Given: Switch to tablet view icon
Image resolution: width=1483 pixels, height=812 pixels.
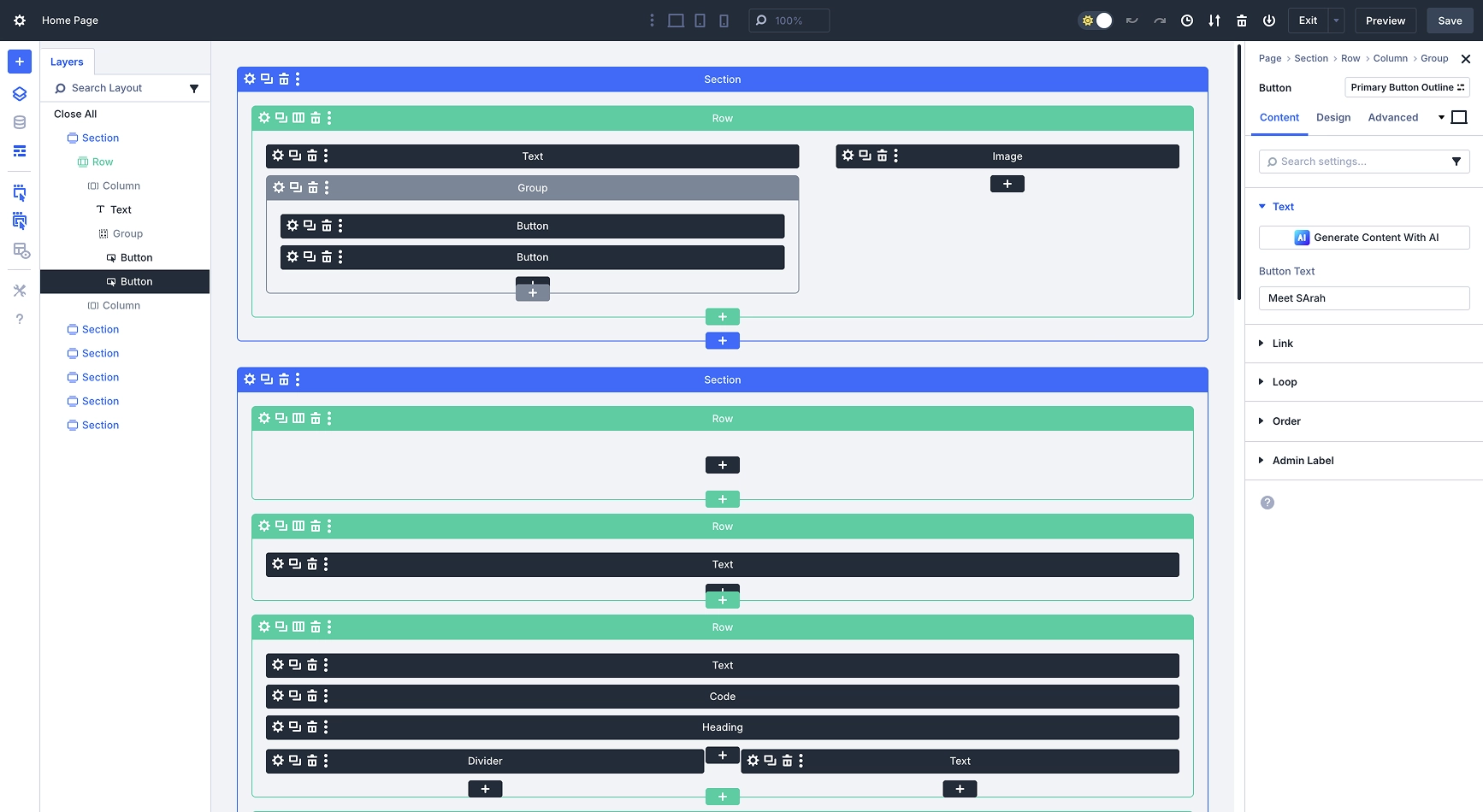Looking at the screenshot, I should [700, 21].
